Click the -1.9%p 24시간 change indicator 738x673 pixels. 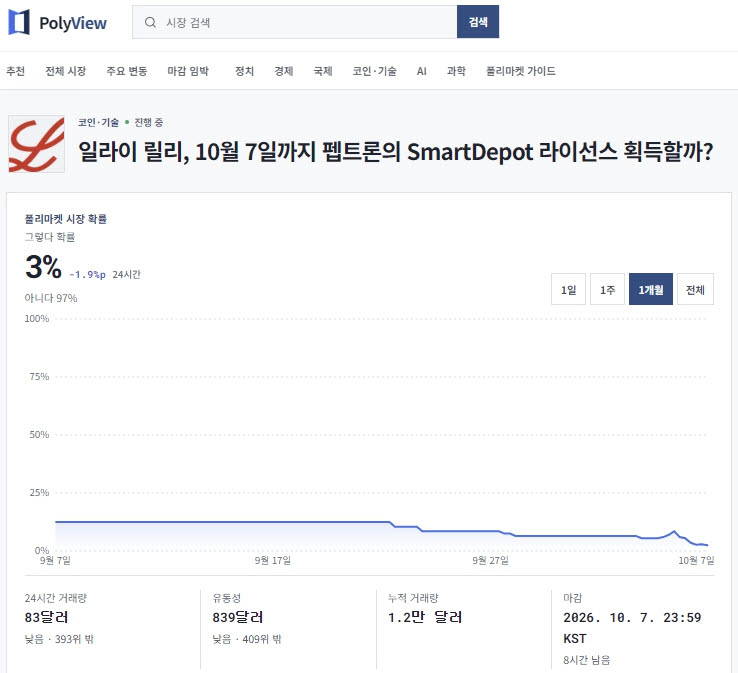coord(104,274)
